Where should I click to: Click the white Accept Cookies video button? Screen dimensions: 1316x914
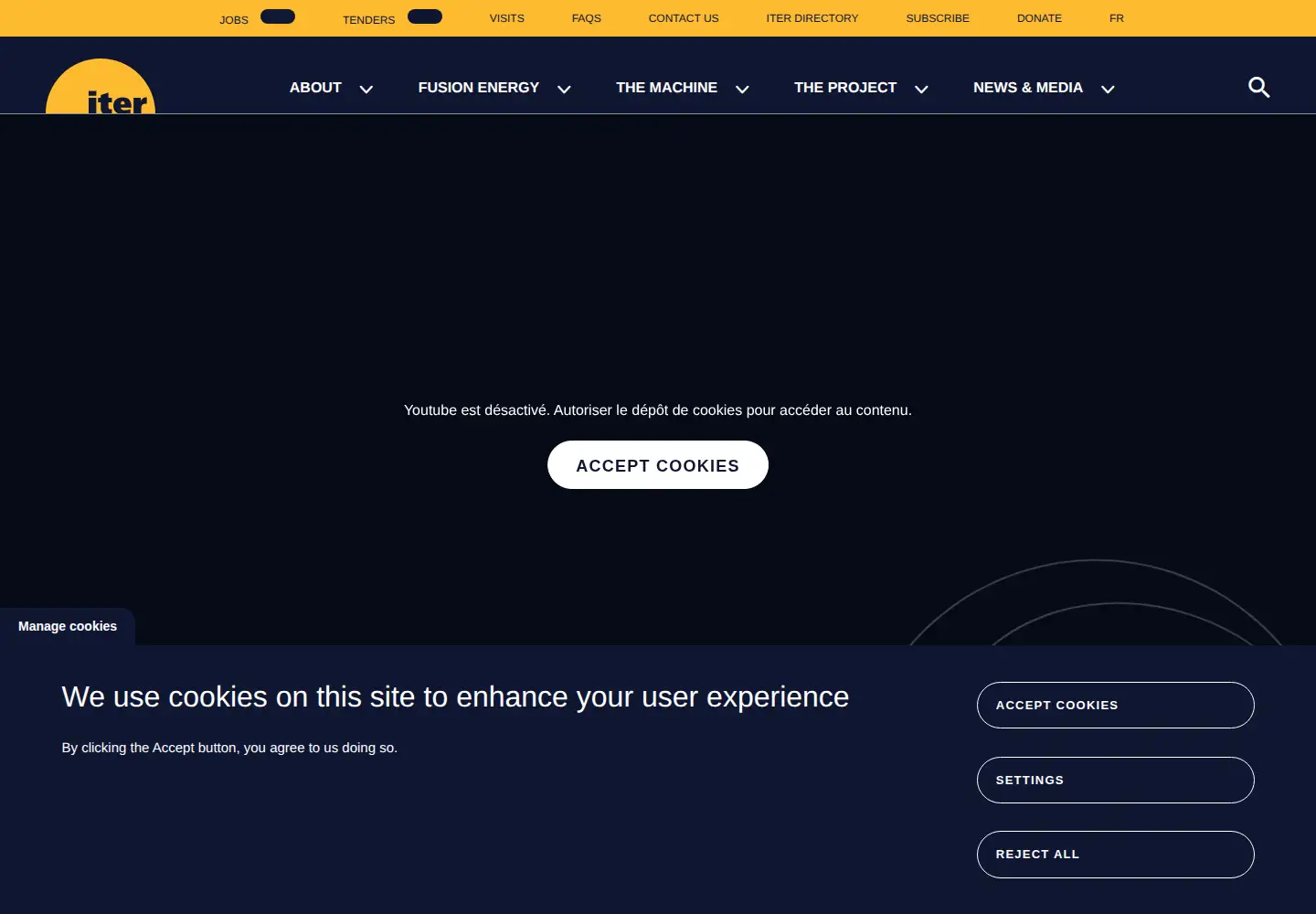[658, 465]
